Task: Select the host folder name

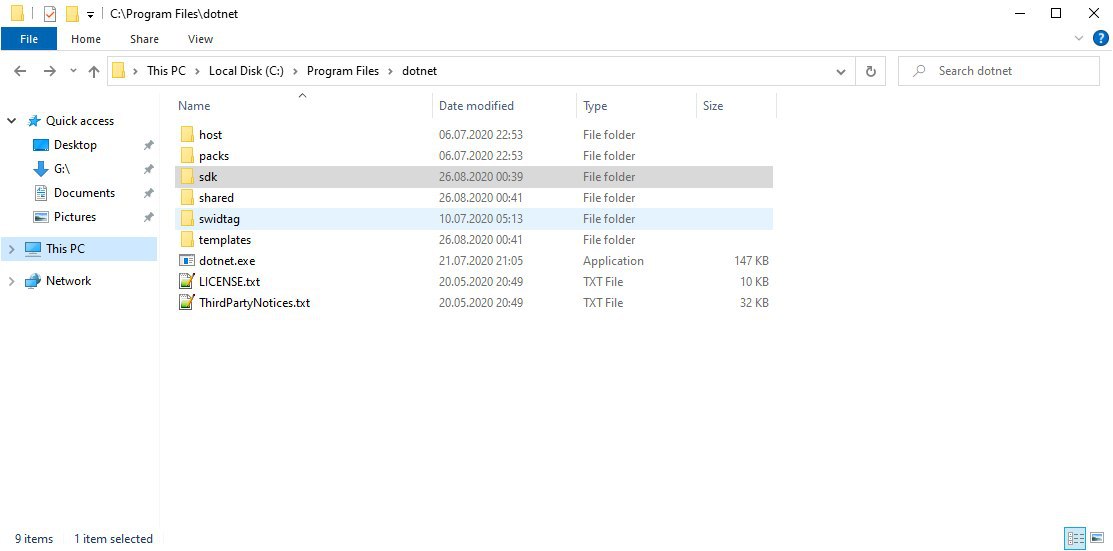Action: pos(211,135)
